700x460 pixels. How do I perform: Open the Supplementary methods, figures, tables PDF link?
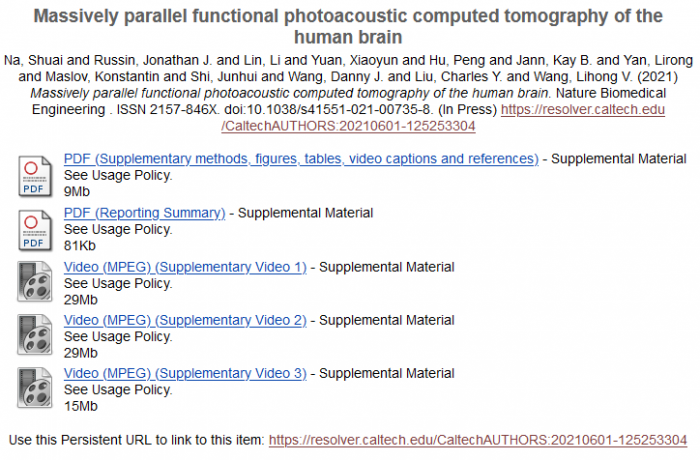pos(300,159)
